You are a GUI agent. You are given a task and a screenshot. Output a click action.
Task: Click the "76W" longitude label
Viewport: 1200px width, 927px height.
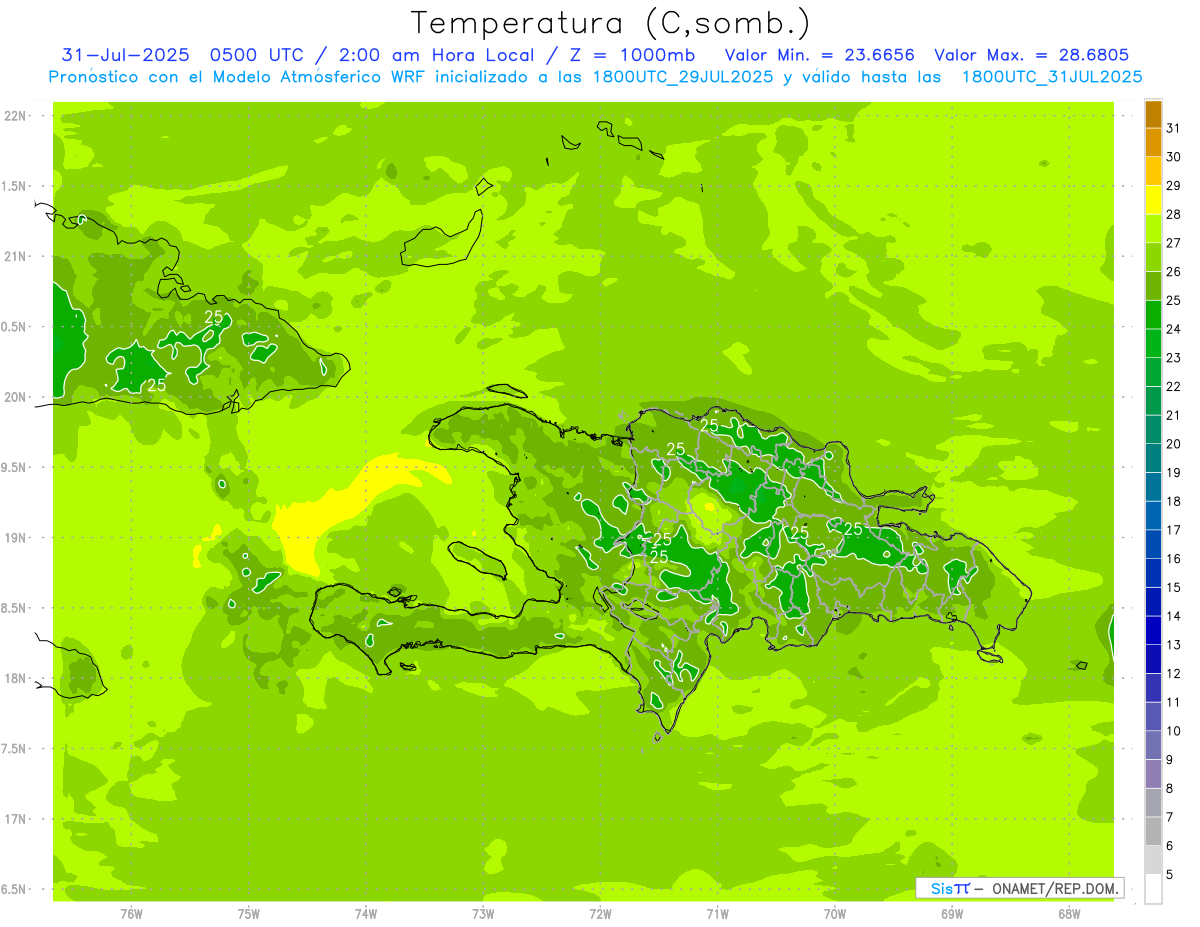point(131,914)
